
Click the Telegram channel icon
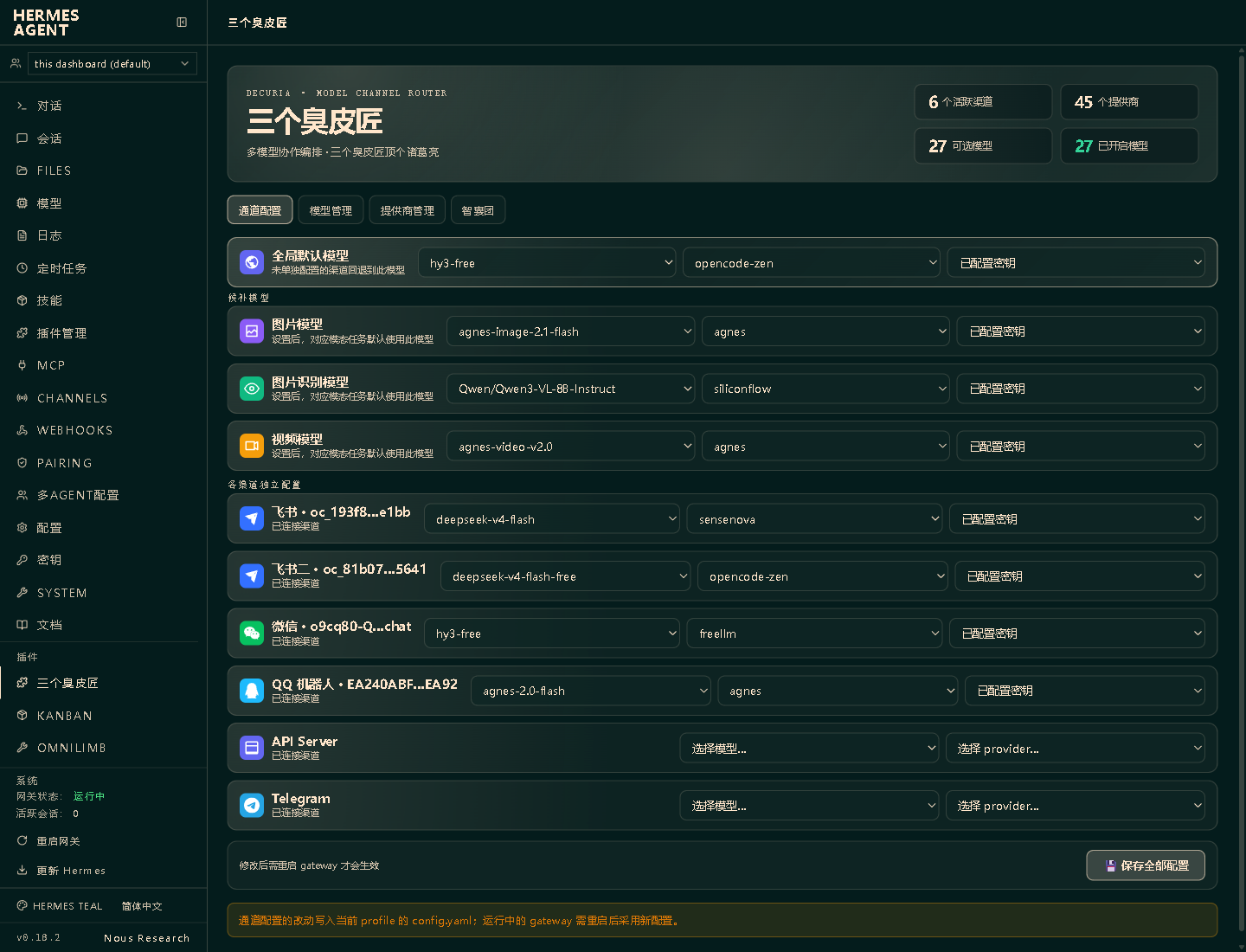coord(252,806)
